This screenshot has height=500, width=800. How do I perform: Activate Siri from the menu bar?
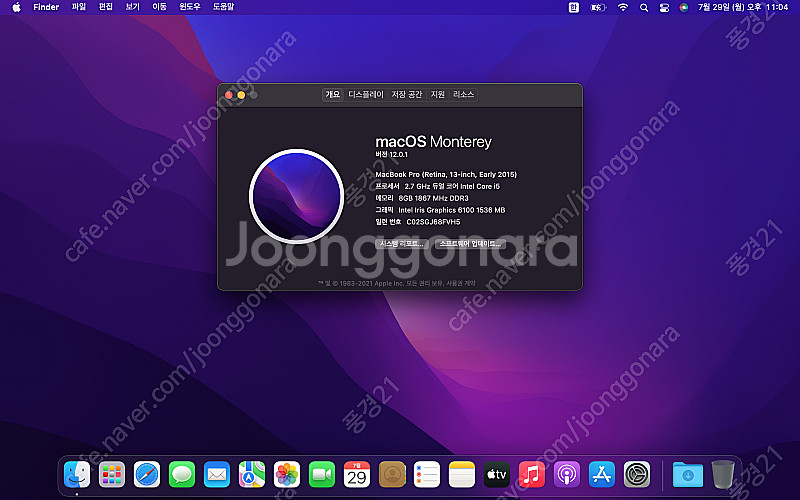pyautogui.click(x=684, y=7)
